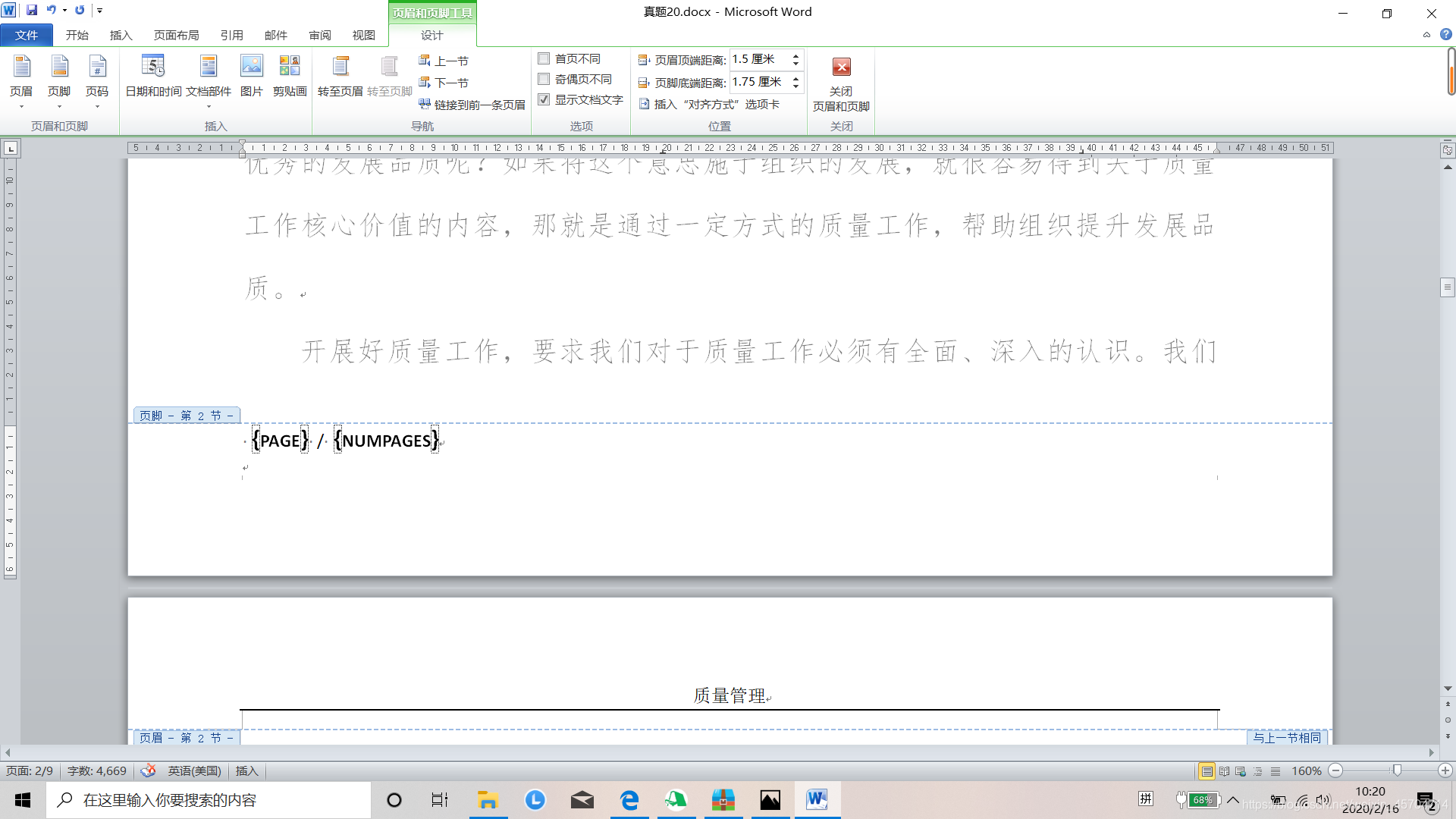Open the Clip Art (剪贴画) tool
This screenshot has width=1456, height=819.
point(289,75)
